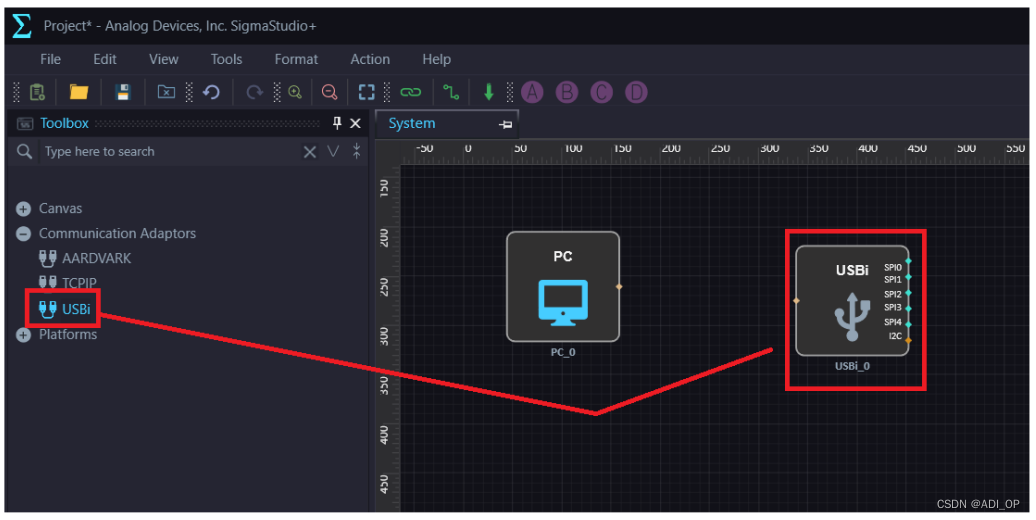Collapse the Communication Adaptors category

point(23,234)
